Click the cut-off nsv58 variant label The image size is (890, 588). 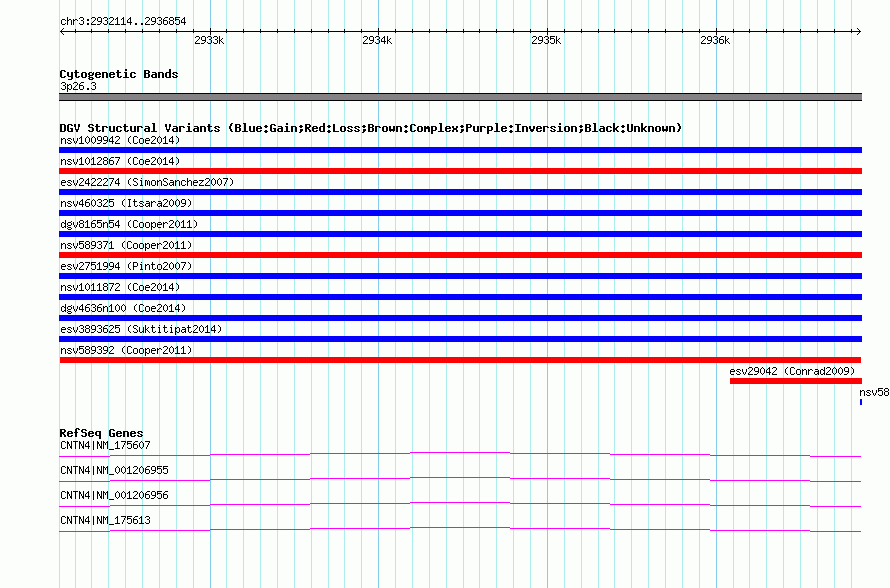coord(874,392)
